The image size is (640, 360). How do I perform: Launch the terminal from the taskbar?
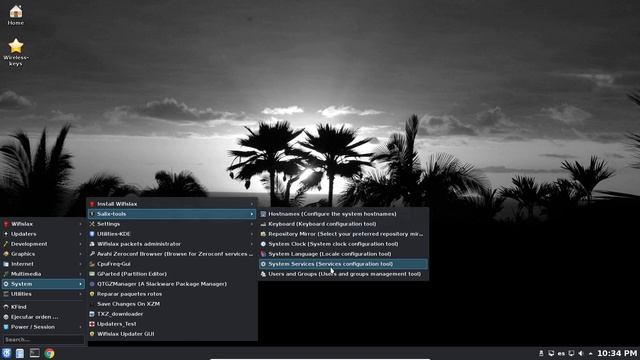point(35,353)
